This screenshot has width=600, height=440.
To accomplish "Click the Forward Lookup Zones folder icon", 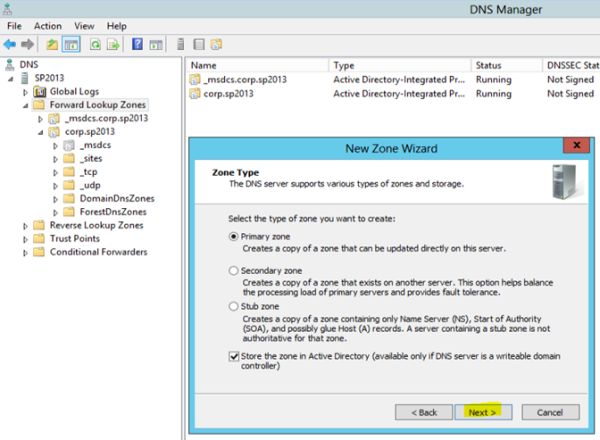I will pyautogui.click(x=39, y=105).
